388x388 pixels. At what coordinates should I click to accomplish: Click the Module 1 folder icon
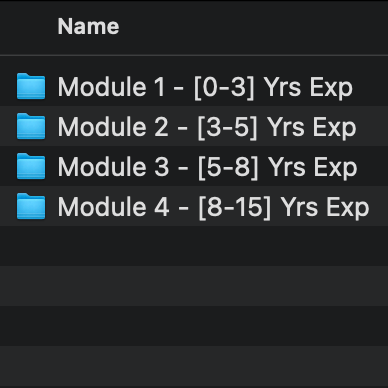click(x=31, y=86)
